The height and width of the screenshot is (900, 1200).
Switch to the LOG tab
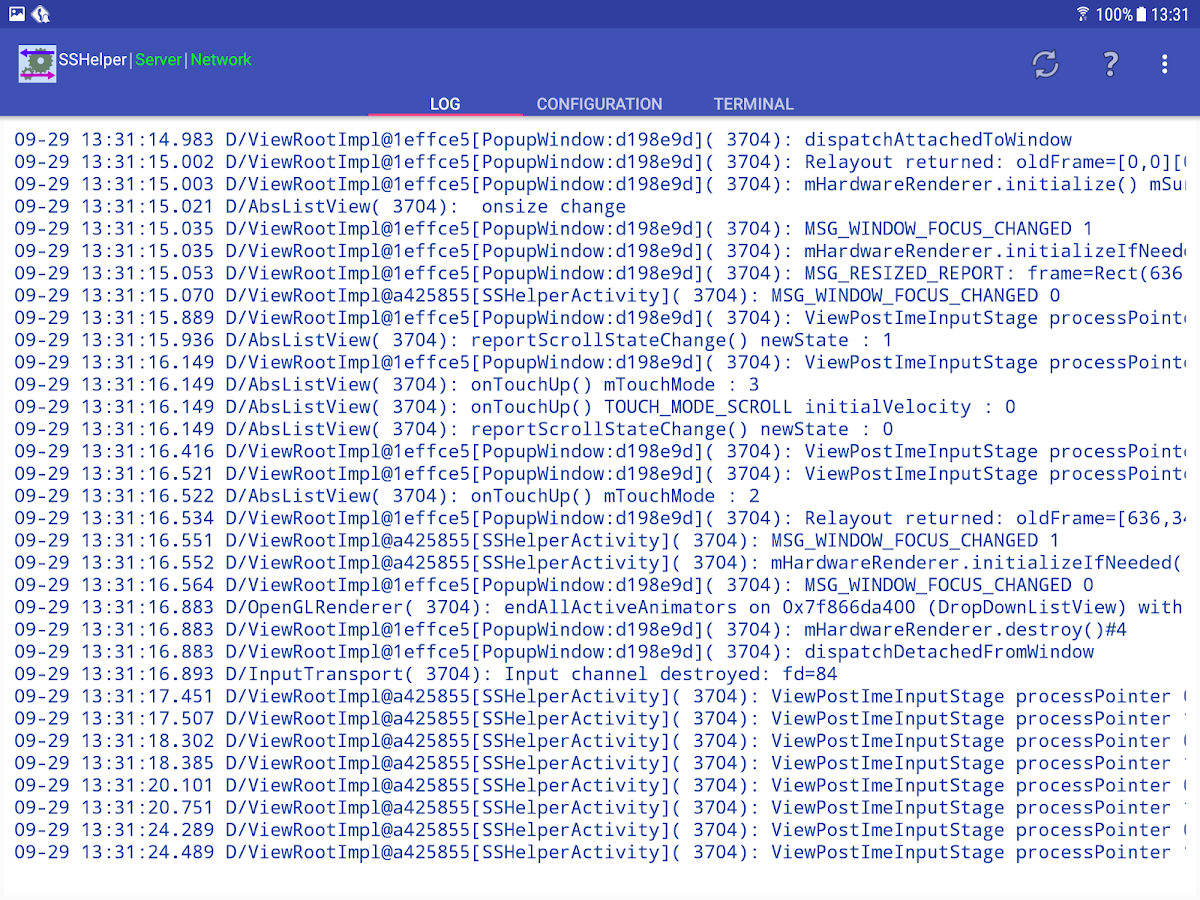coord(445,104)
